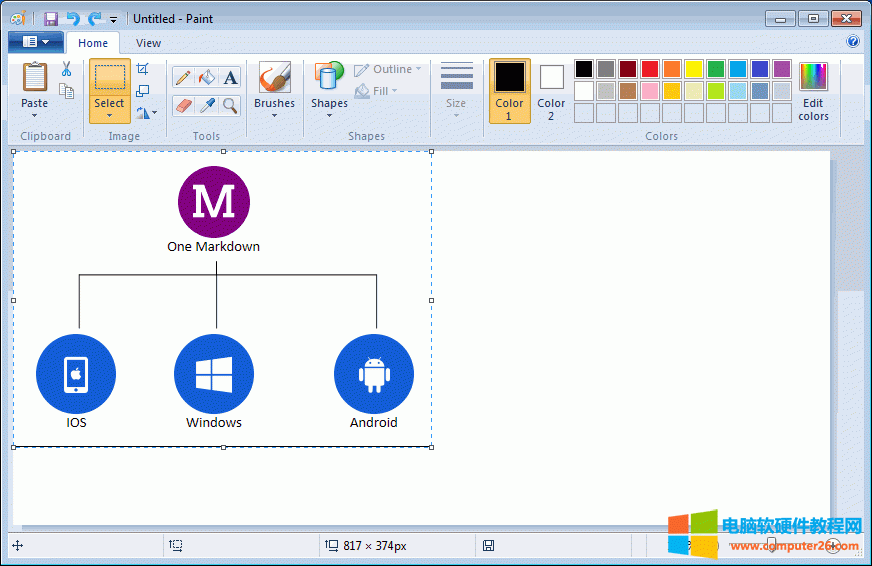Open the shape Fill dropdown

pyautogui.click(x=376, y=91)
